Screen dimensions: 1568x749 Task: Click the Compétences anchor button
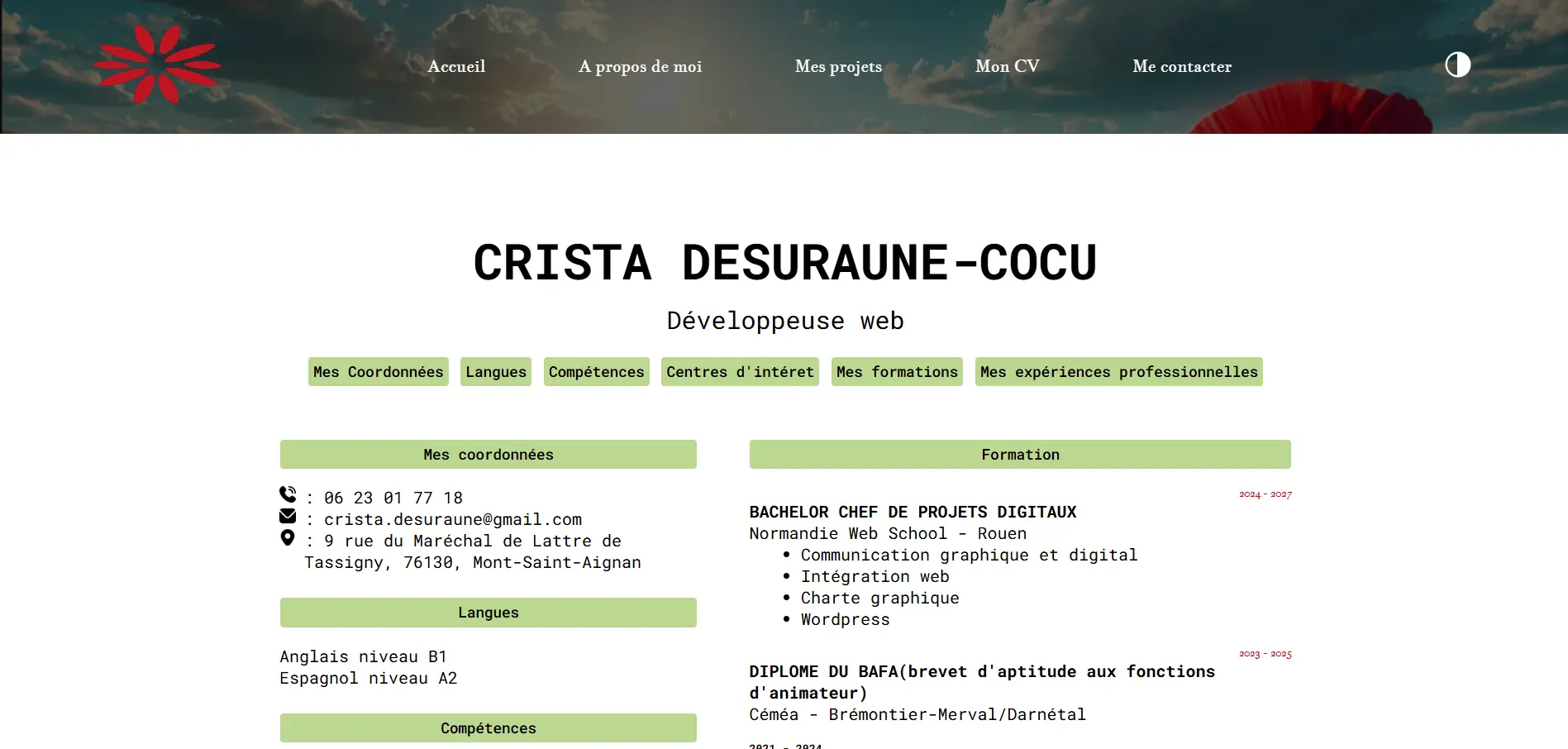(596, 371)
